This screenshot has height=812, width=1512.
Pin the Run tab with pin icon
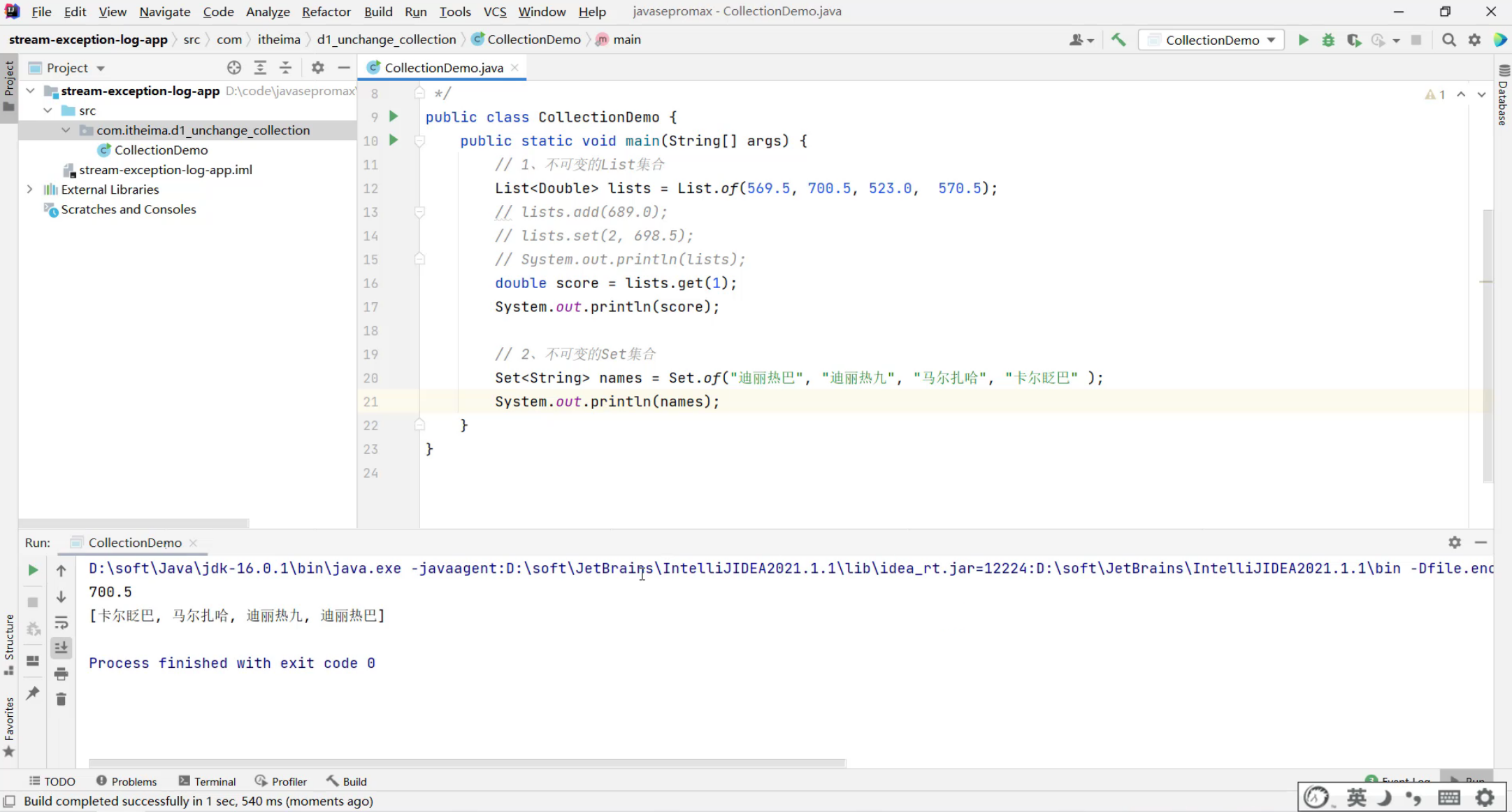[33, 693]
